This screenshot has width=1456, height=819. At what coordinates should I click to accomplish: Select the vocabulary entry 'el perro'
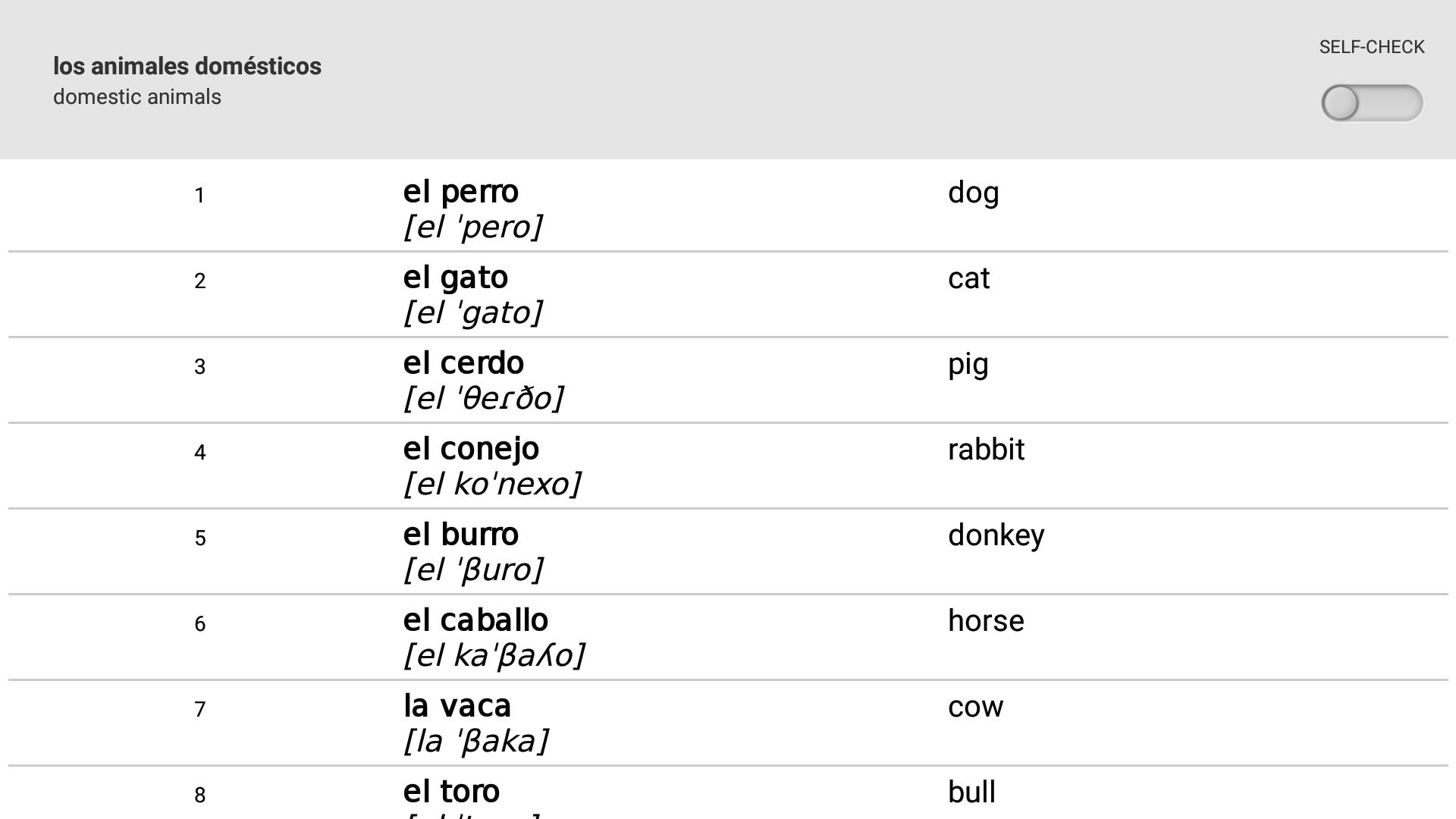[461, 192]
